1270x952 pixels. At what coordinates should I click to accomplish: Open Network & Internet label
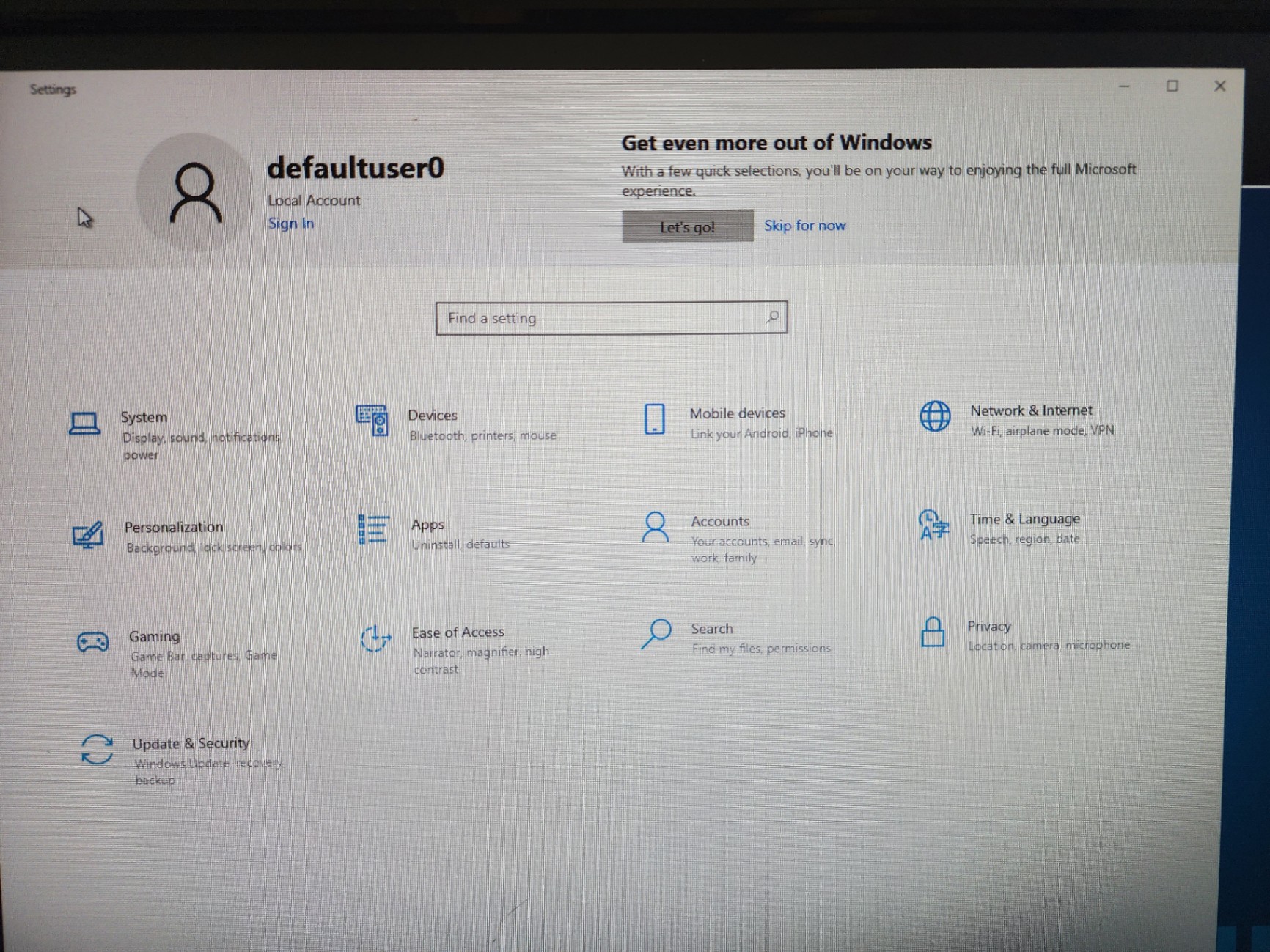click(x=1031, y=410)
